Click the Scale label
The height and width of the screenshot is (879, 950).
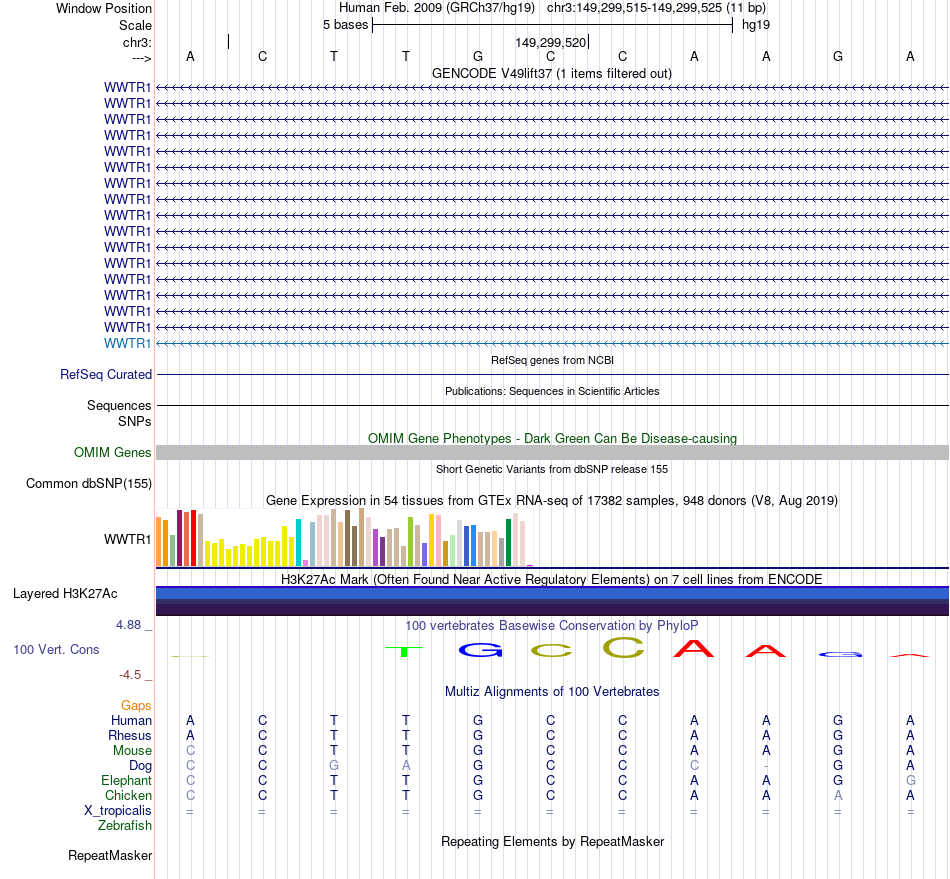[x=135, y=25]
